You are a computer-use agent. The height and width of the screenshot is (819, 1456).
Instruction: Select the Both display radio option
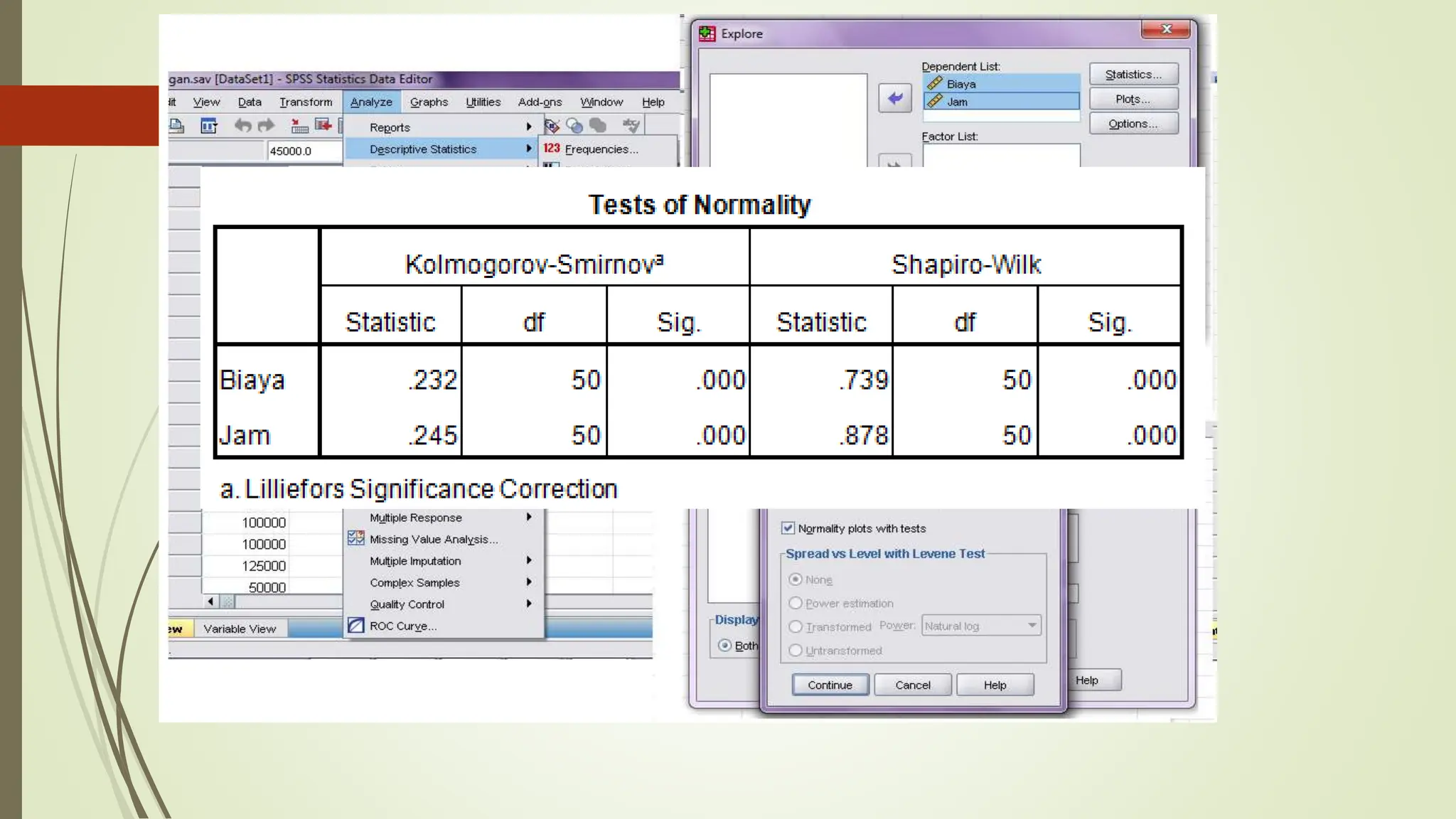724,646
